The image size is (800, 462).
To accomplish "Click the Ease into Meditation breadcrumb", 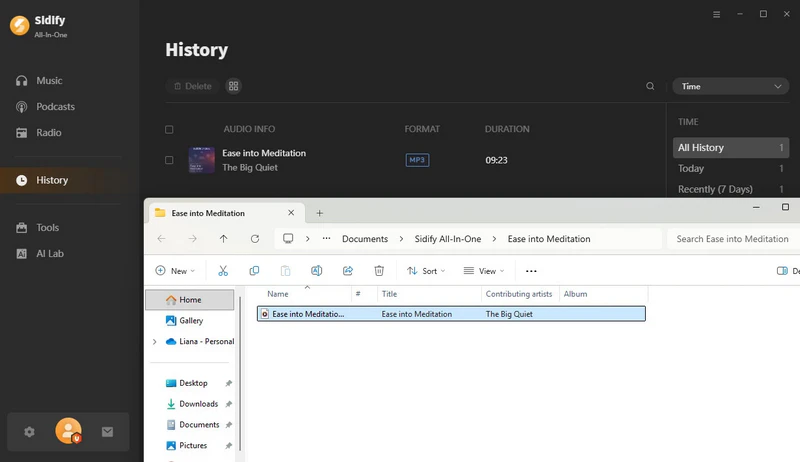I will click(x=549, y=239).
